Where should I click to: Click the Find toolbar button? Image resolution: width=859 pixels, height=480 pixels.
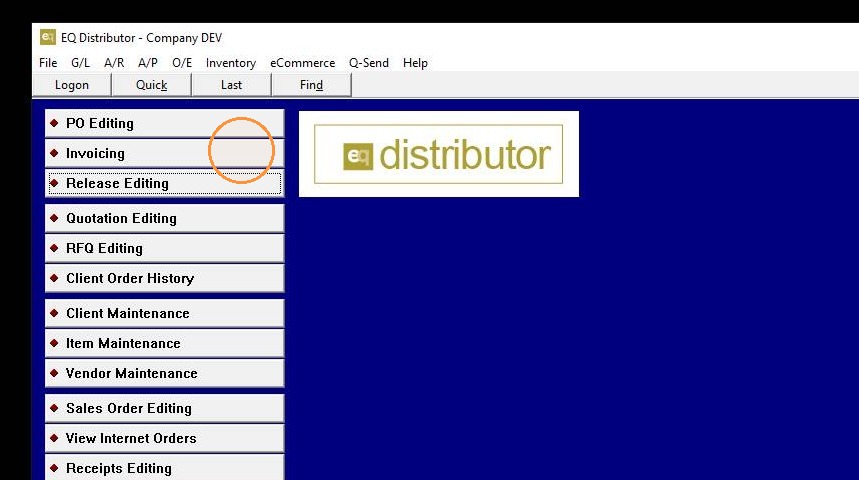point(311,85)
